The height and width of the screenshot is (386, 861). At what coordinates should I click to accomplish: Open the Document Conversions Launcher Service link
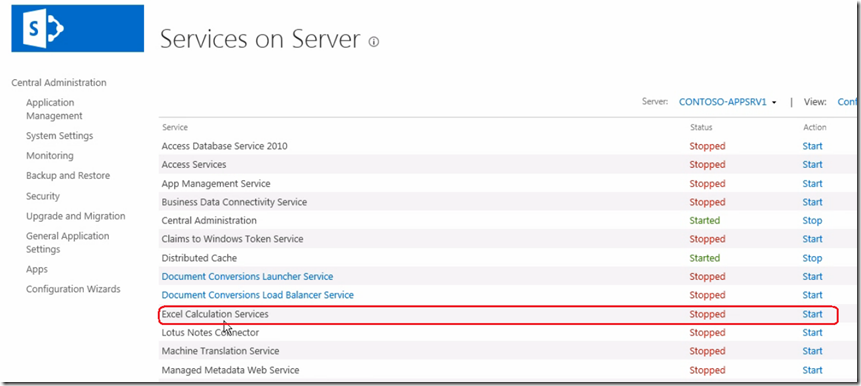247,277
